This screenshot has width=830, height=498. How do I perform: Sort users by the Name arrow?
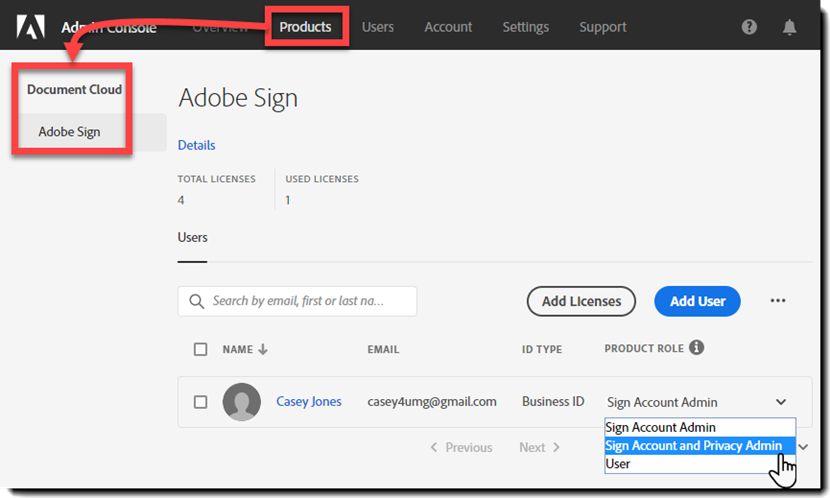pos(263,349)
